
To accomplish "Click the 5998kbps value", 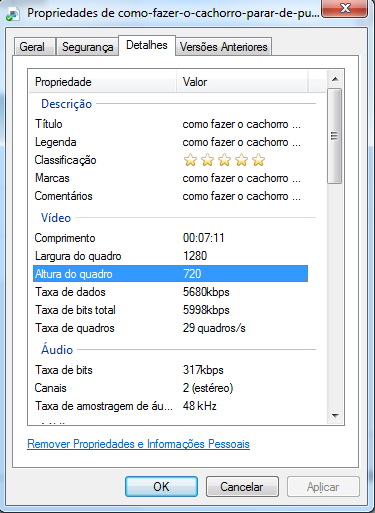I will pos(206,310).
